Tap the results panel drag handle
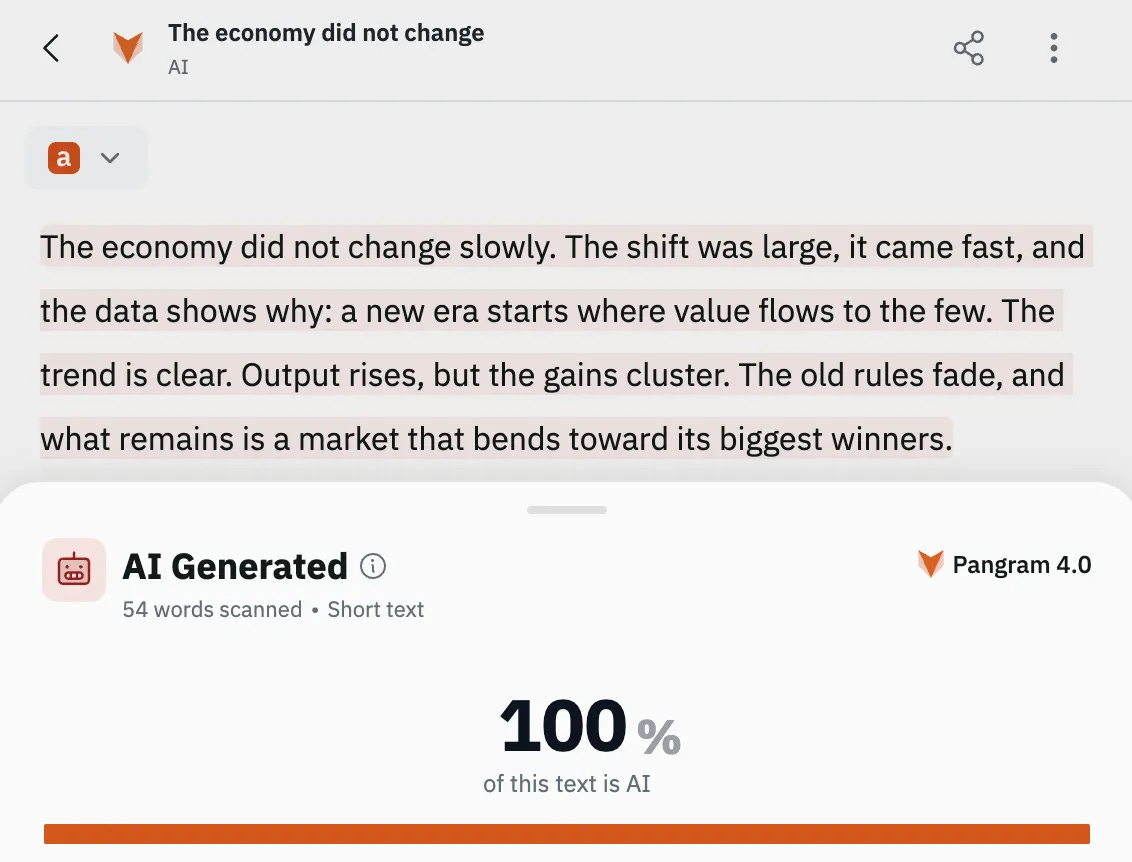1132x862 pixels. (x=567, y=510)
